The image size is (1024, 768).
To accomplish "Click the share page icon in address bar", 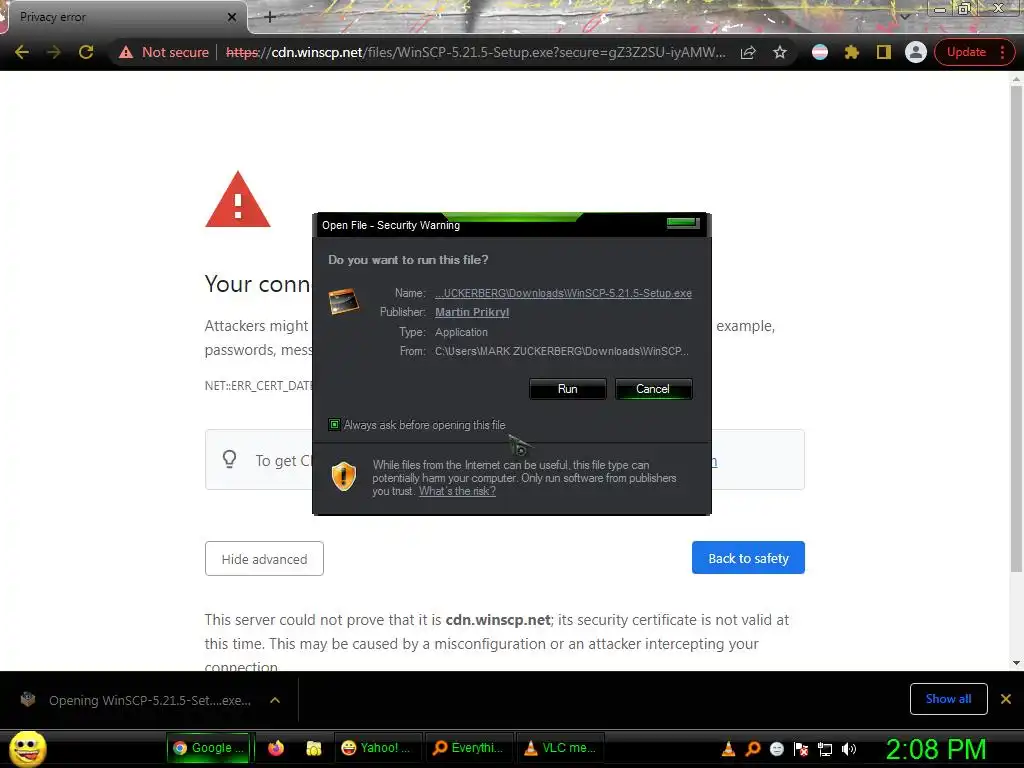I will [x=748, y=52].
